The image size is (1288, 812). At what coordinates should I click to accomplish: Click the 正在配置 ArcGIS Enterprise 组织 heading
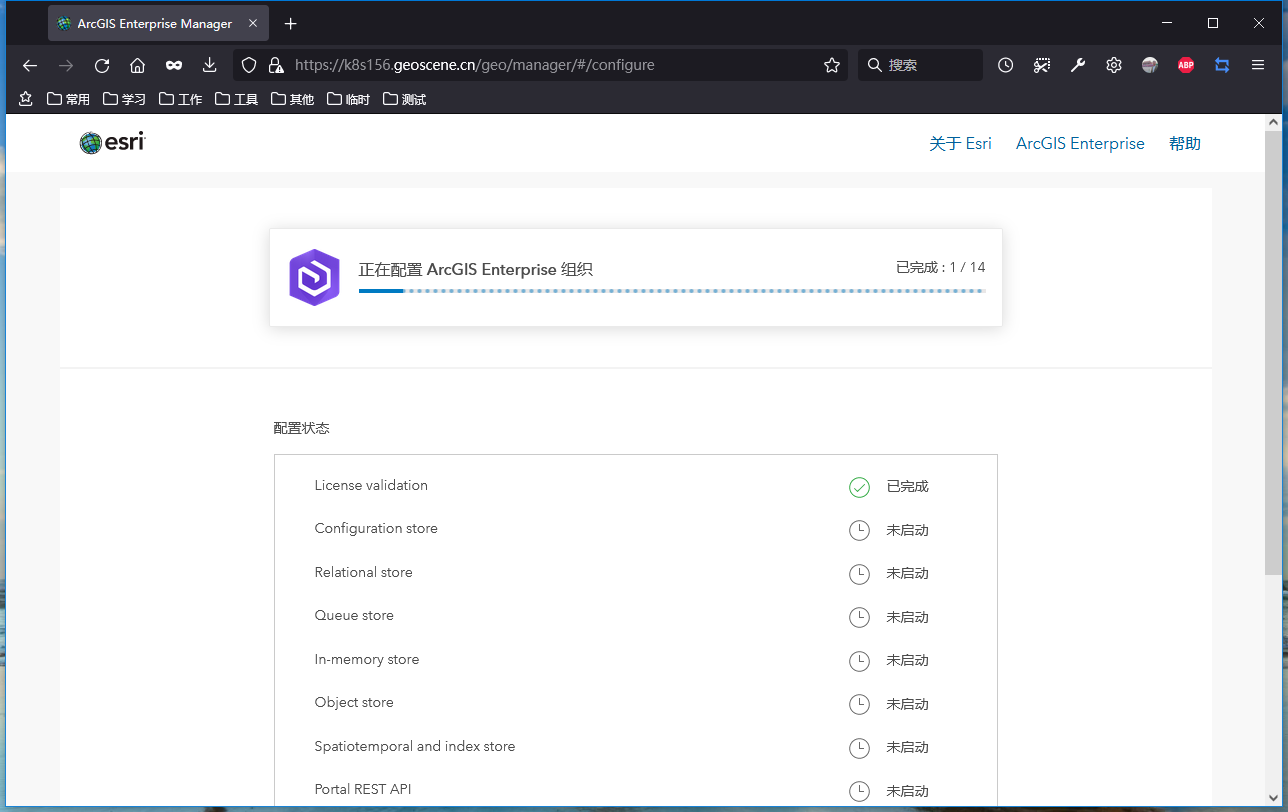coord(476,270)
